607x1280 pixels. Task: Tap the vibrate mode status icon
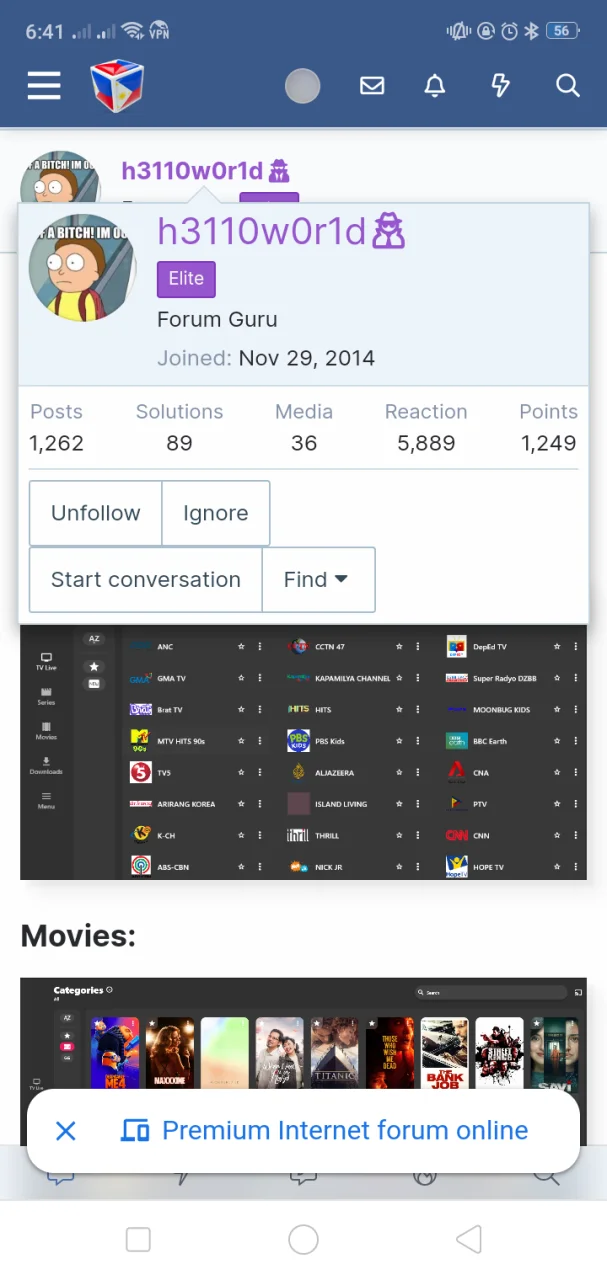460,31
